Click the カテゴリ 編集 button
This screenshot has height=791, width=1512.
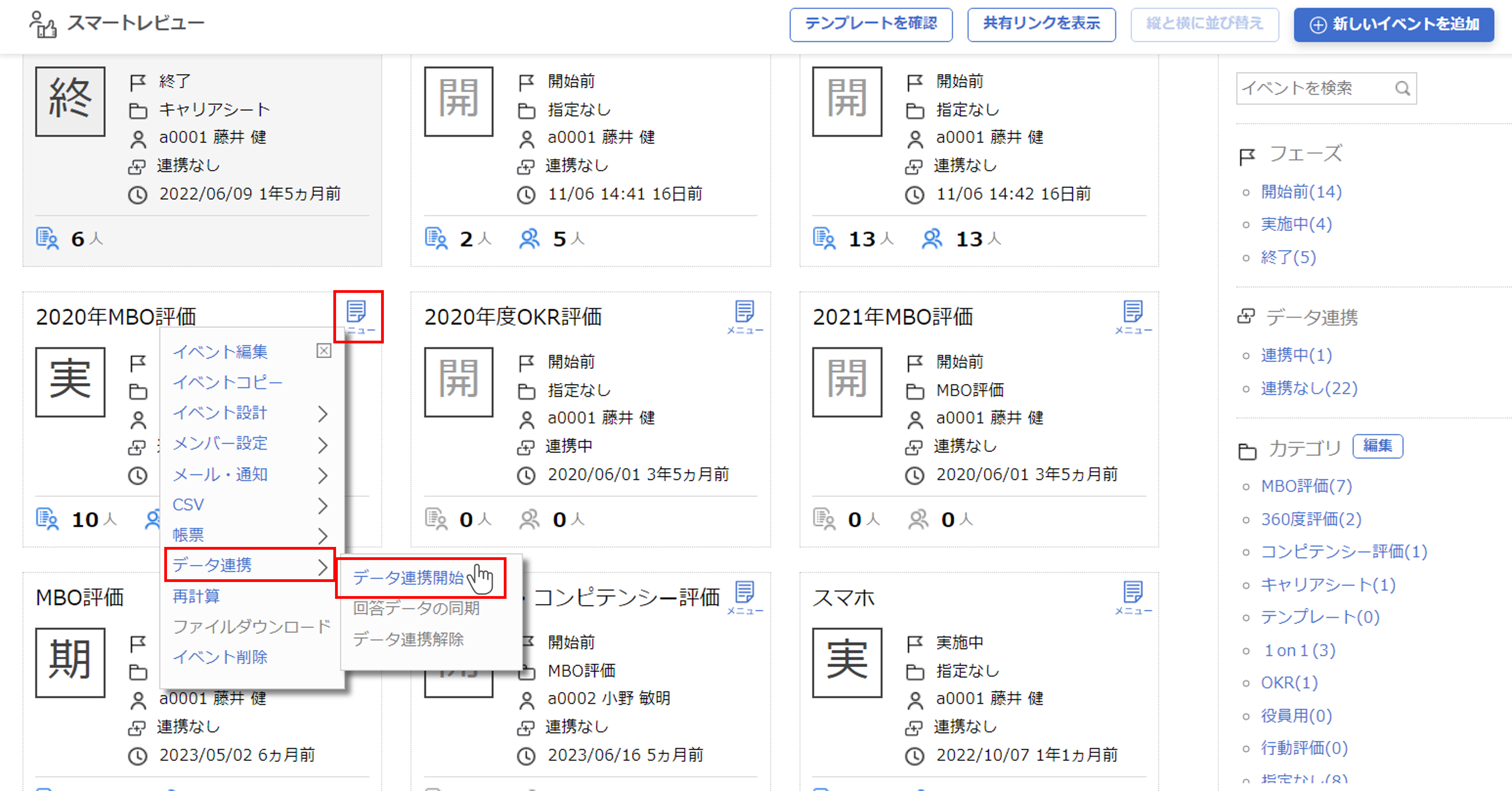(1377, 446)
